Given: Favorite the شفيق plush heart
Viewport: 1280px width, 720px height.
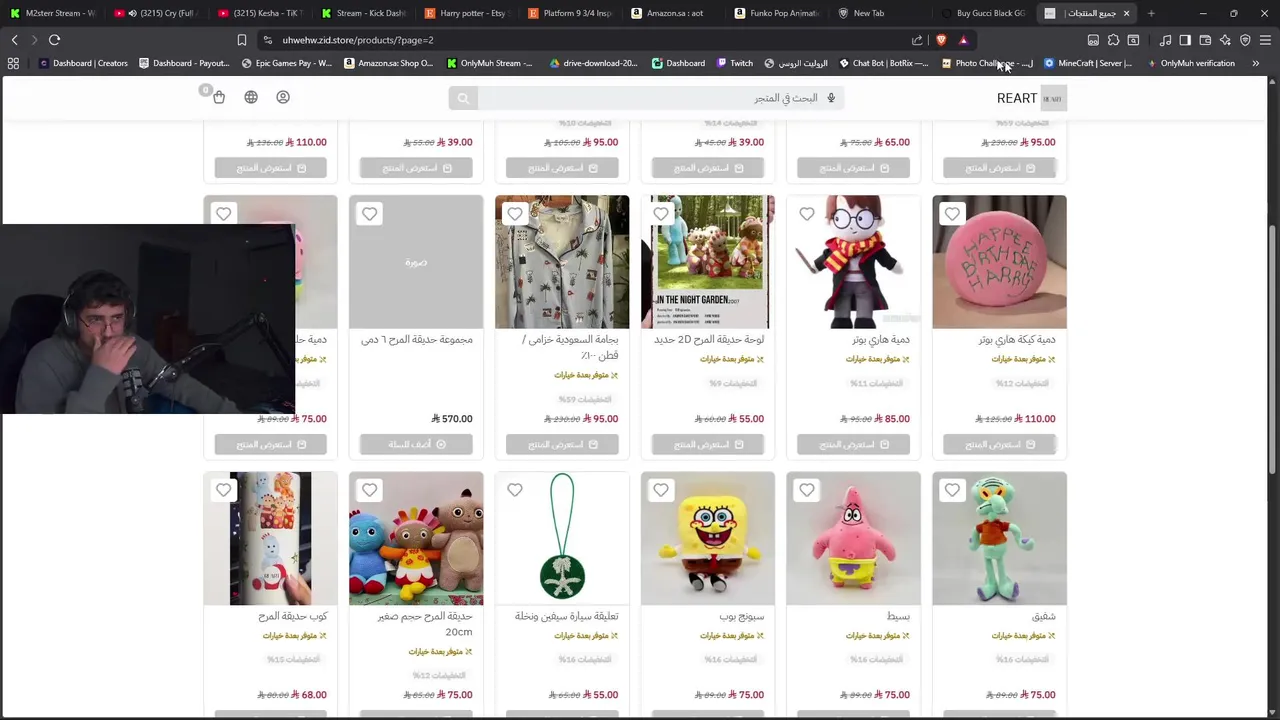Looking at the screenshot, I should 952,490.
